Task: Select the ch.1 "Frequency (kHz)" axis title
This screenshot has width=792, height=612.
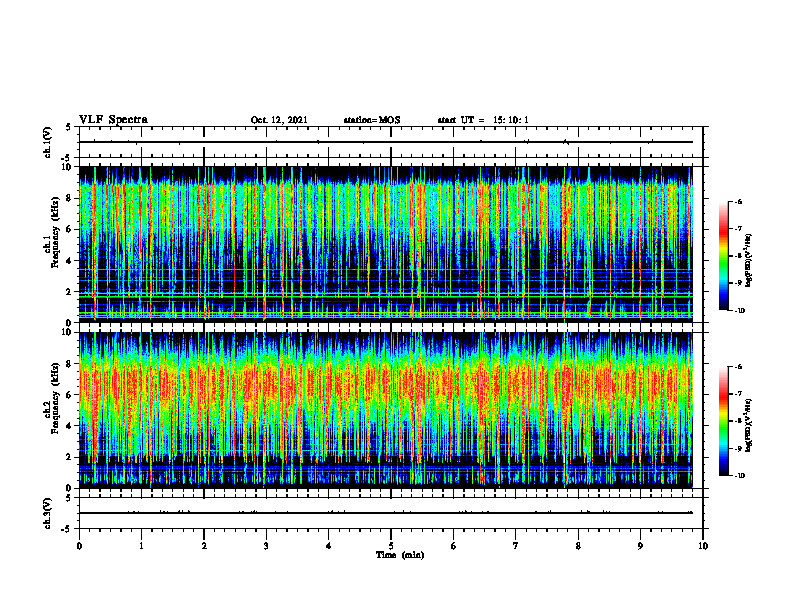Action: pos(55,232)
